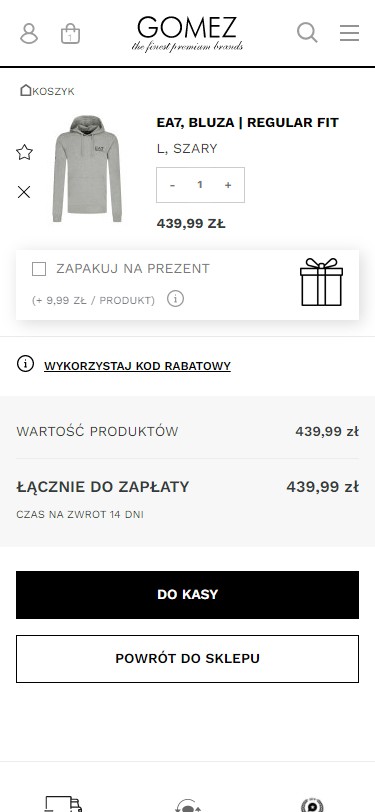Open the shopping bag icon

tap(70, 33)
